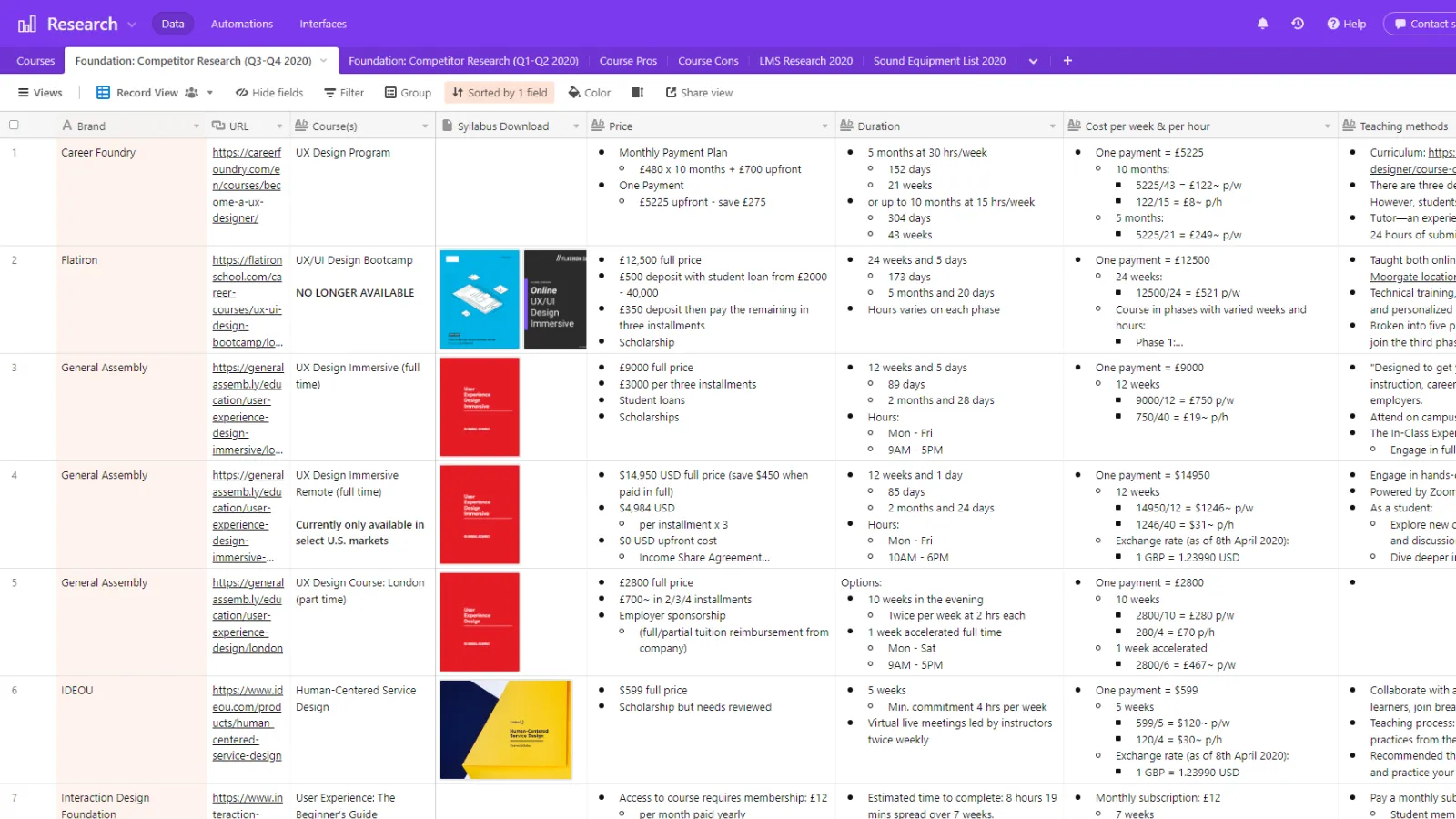
Task: Open base history clock icon
Action: coord(1298,24)
